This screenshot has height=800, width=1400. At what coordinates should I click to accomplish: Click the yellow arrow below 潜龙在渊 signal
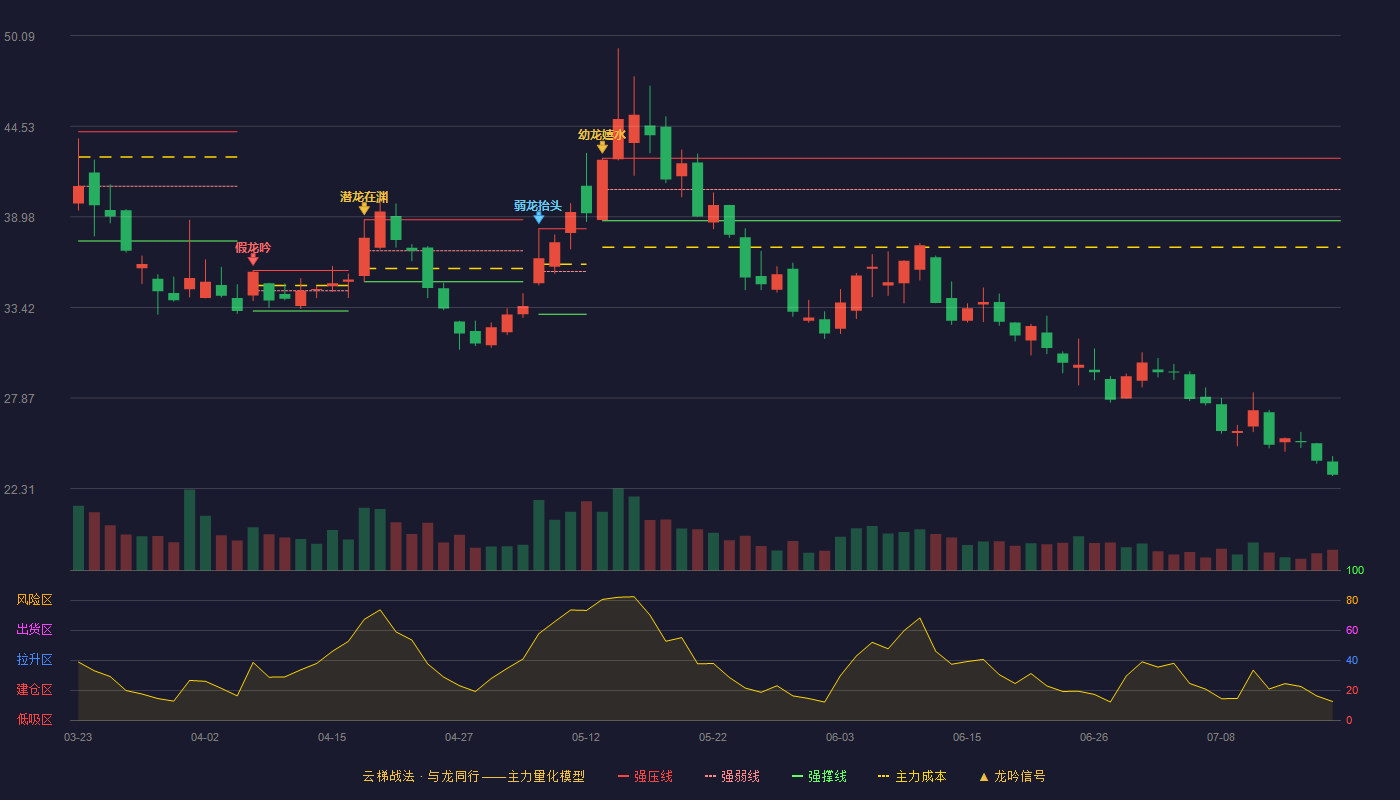(x=364, y=209)
